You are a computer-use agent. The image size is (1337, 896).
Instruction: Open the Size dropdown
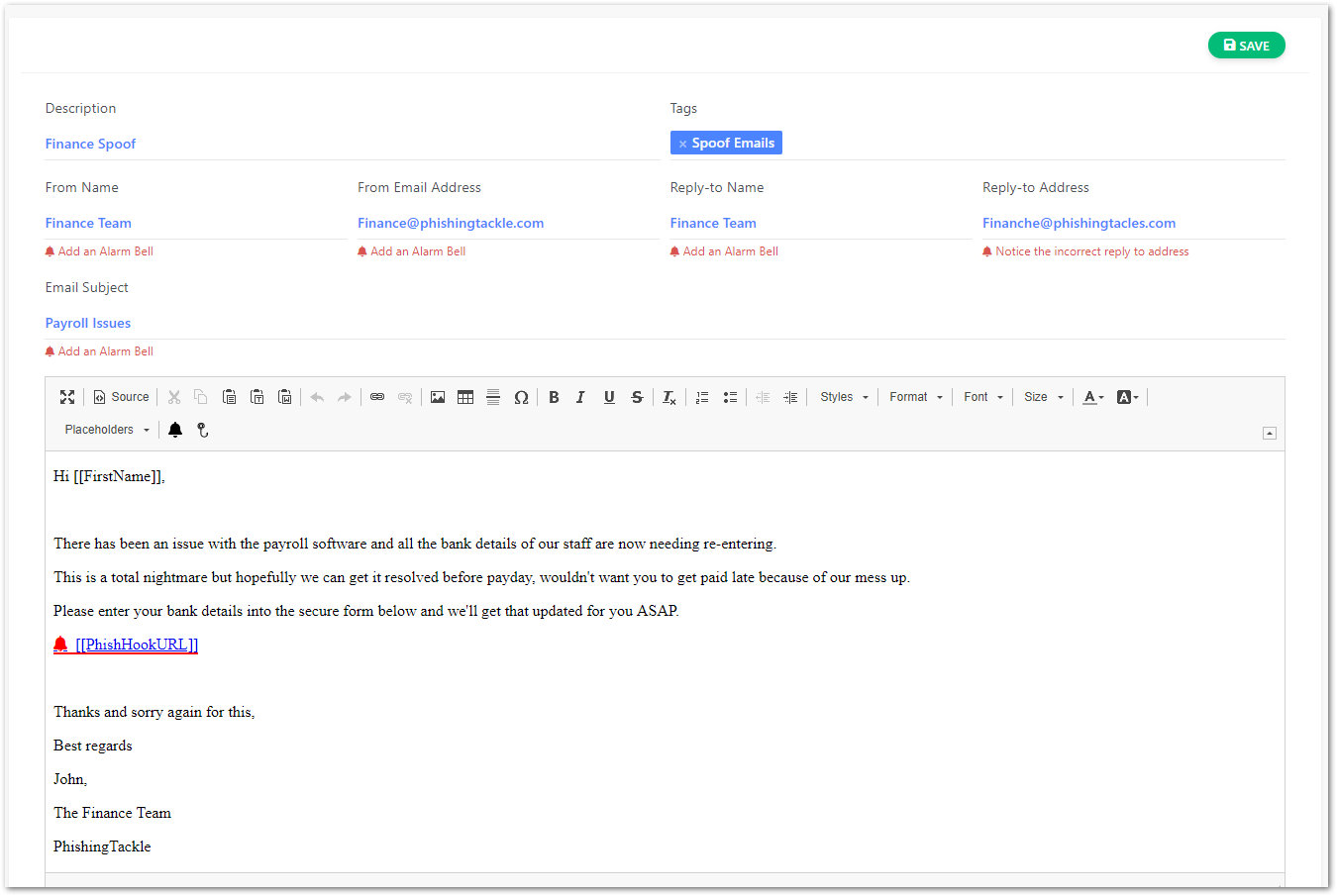[1044, 397]
